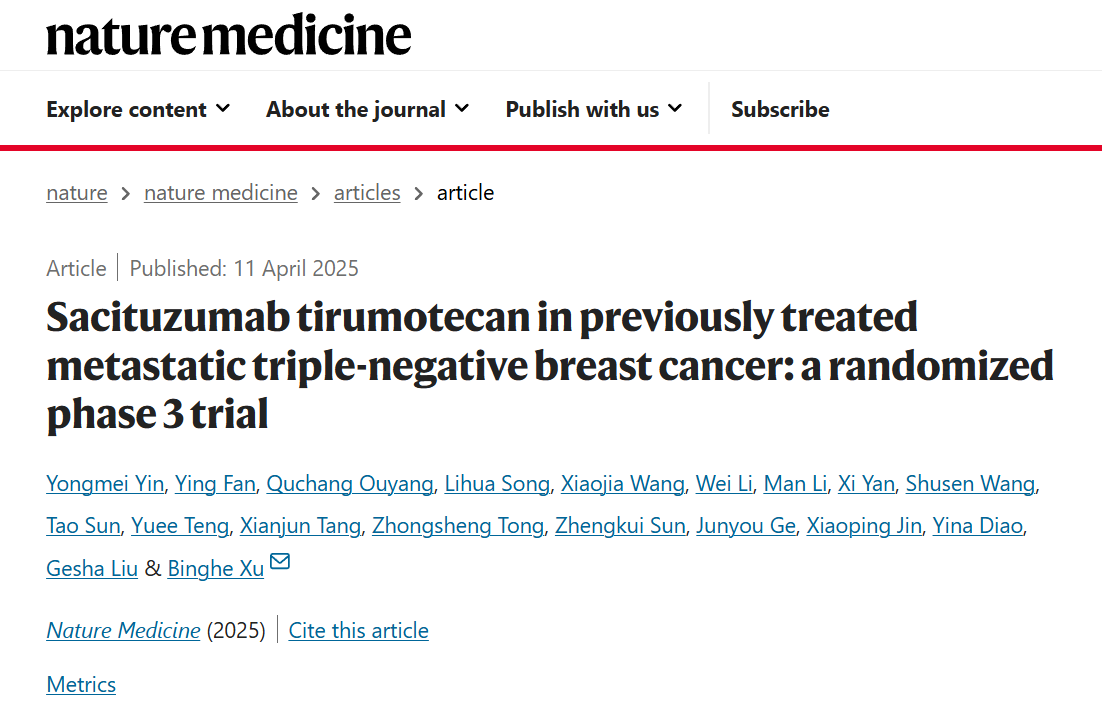Expand the Publish with us menu
This screenshot has height=715, width=1102.
(x=594, y=110)
